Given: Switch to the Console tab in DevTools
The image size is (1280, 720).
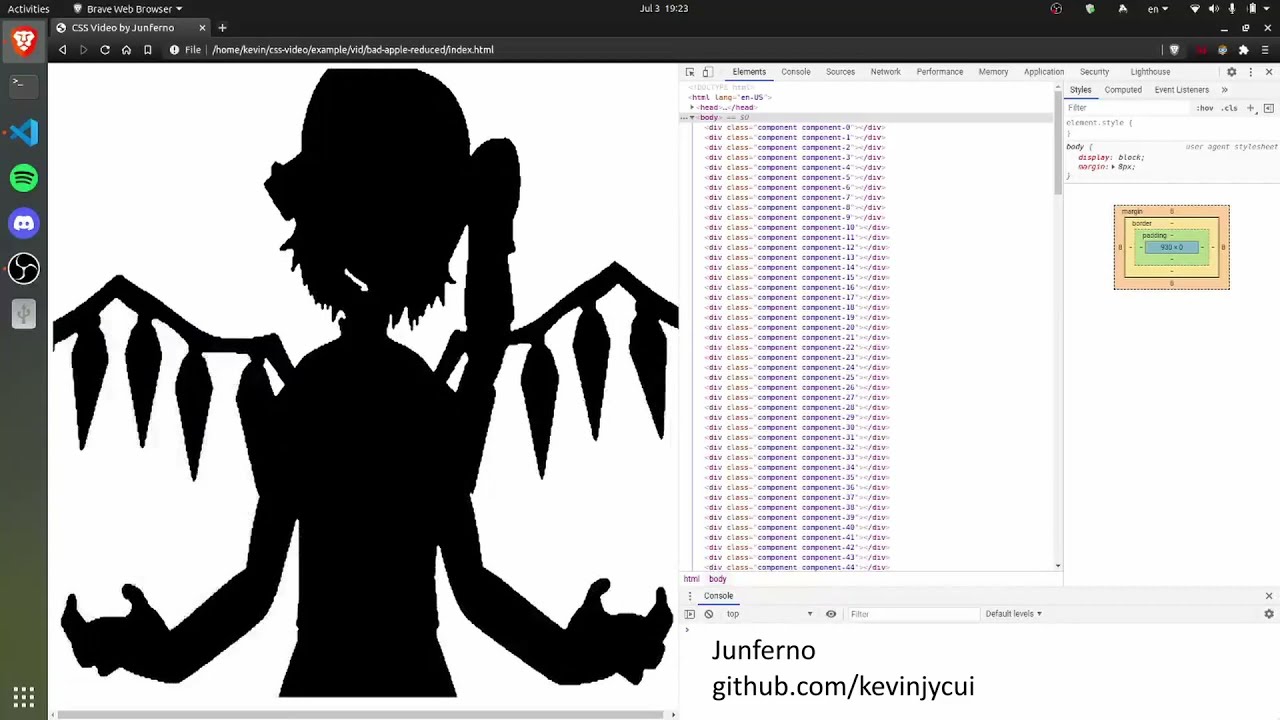Looking at the screenshot, I should [796, 72].
